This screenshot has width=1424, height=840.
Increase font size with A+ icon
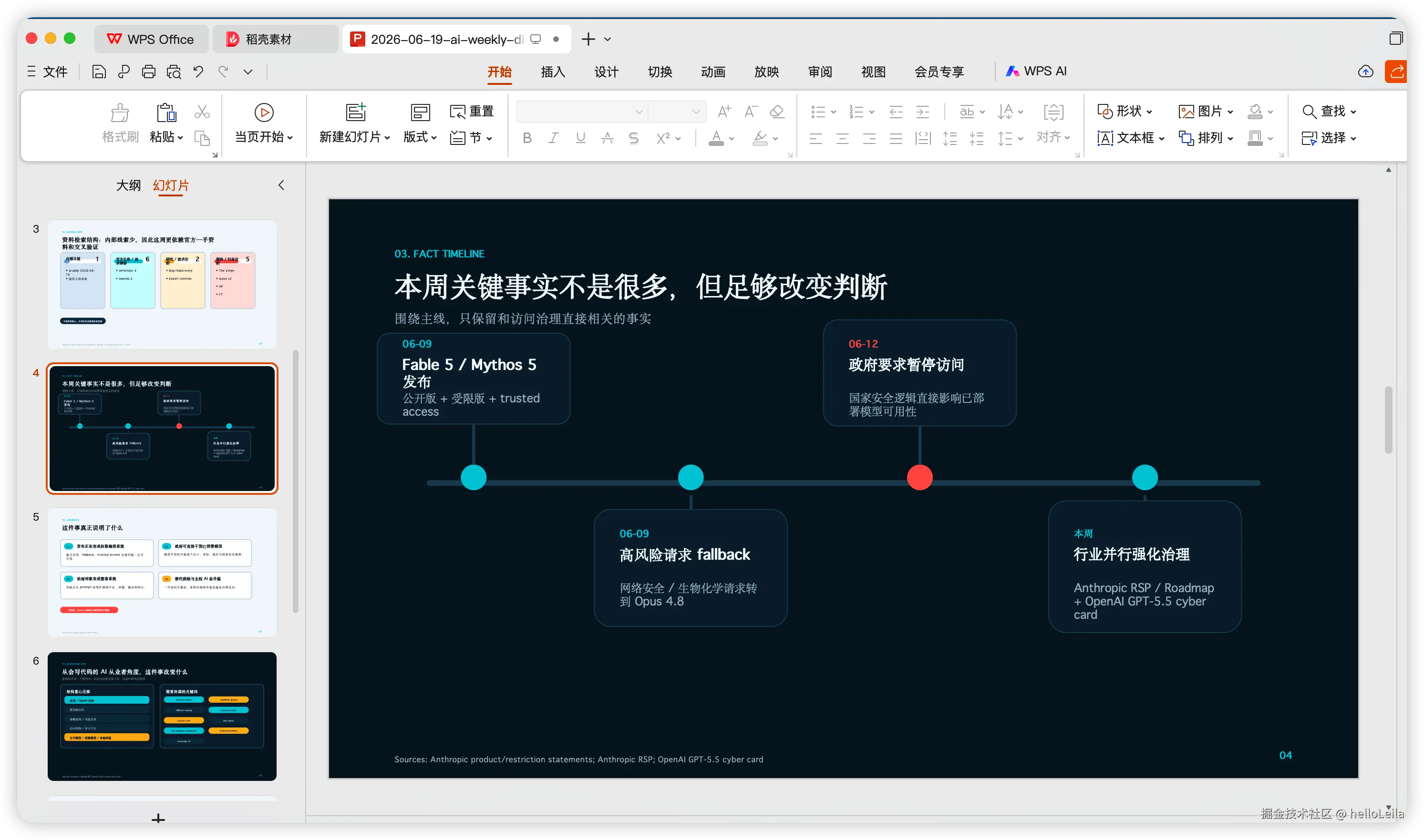click(724, 112)
